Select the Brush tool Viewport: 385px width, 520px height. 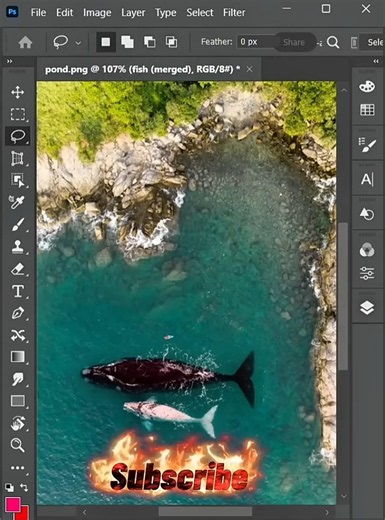click(x=18, y=224)
